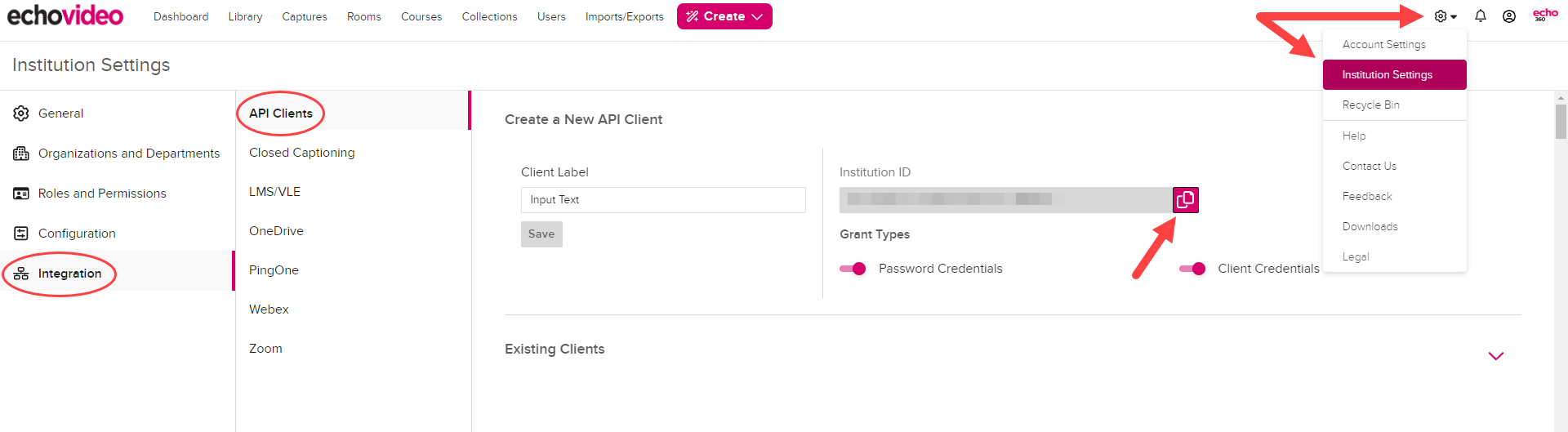Select Recycle Bin from settings menu
The image size is (1568, 432).
pos(1370,105)
